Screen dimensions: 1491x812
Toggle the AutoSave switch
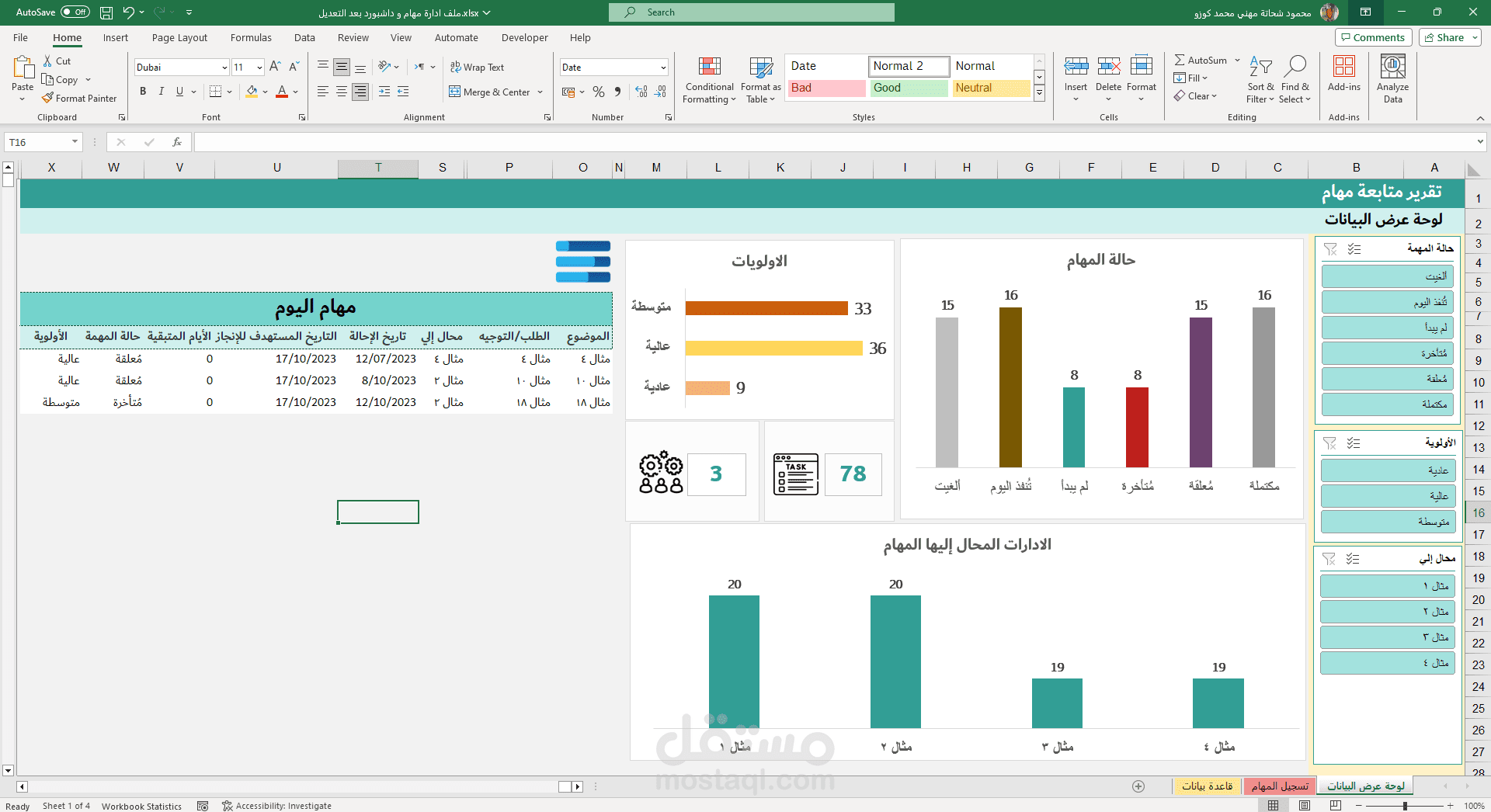pos(75,12)
